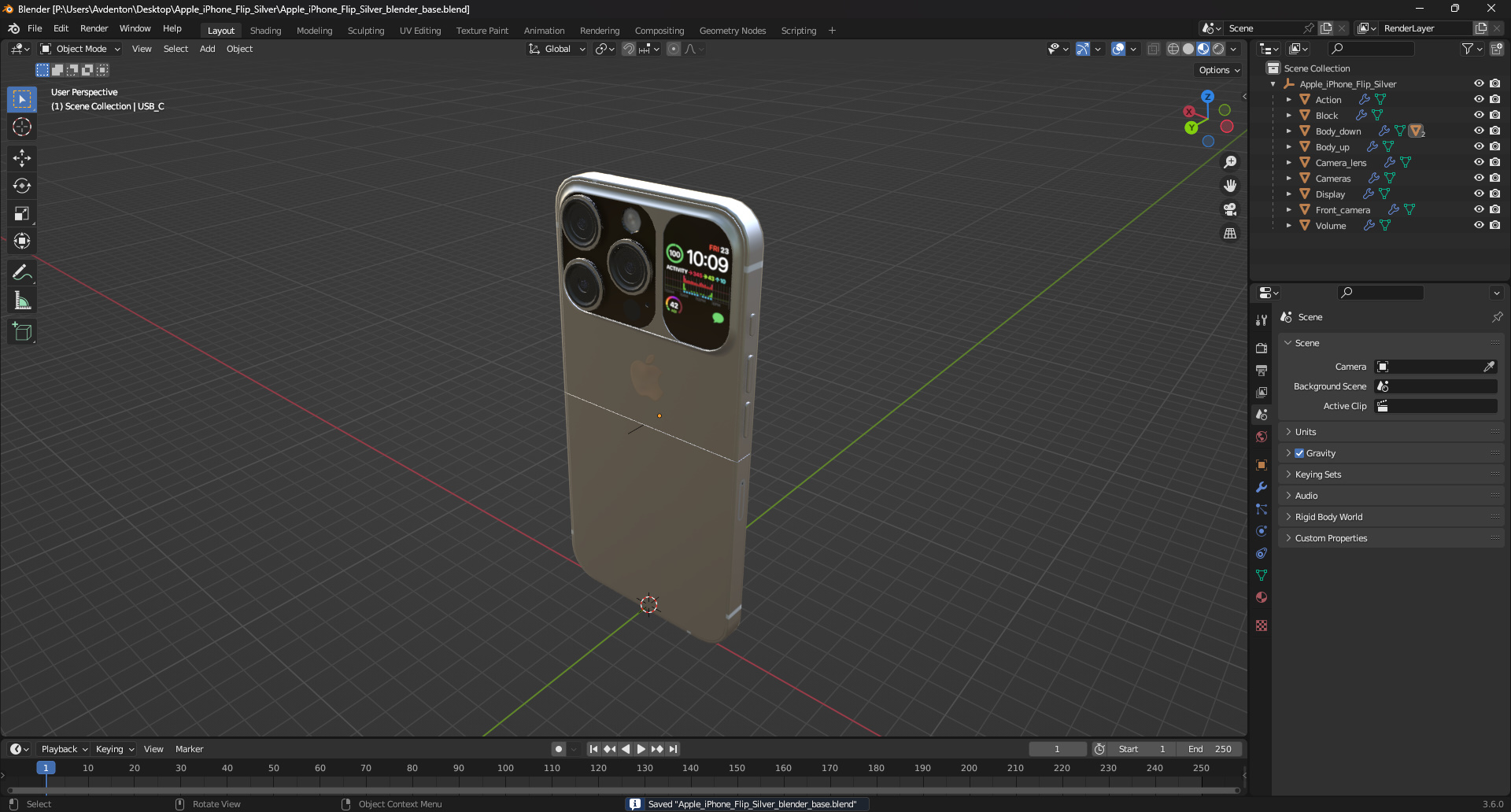This screenshot has height=812, width=1511.
Task: Switch to the Shading workspace tab
Action: (265, 31)
